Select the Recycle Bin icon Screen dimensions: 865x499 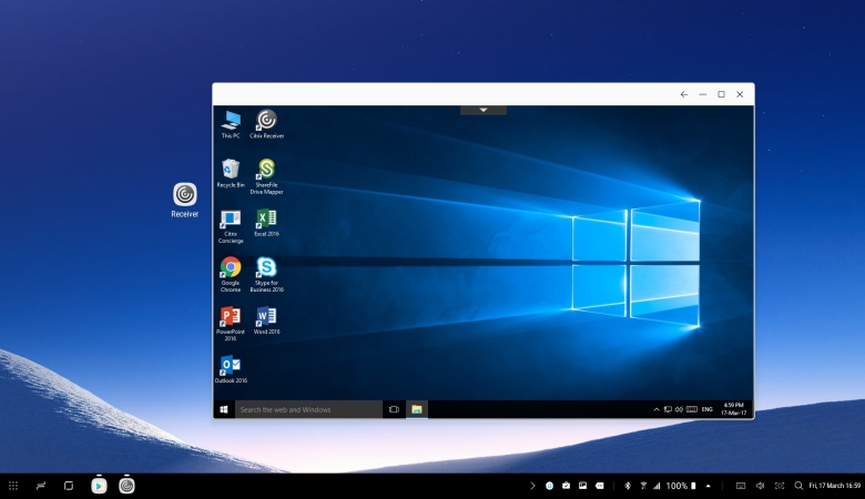click(230, 169)
